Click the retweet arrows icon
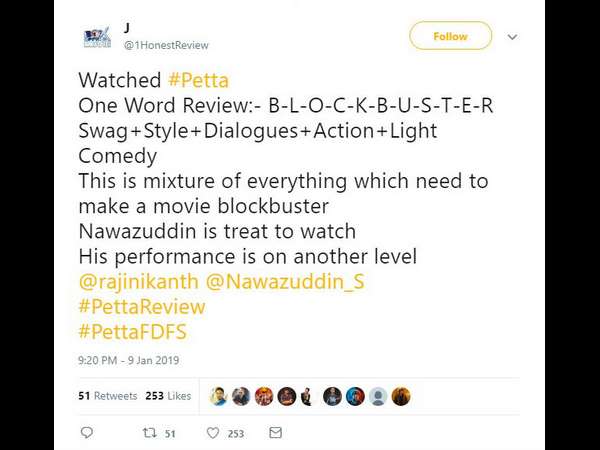Viewport: 600px width, 450px height. click(x=149, y=433)
